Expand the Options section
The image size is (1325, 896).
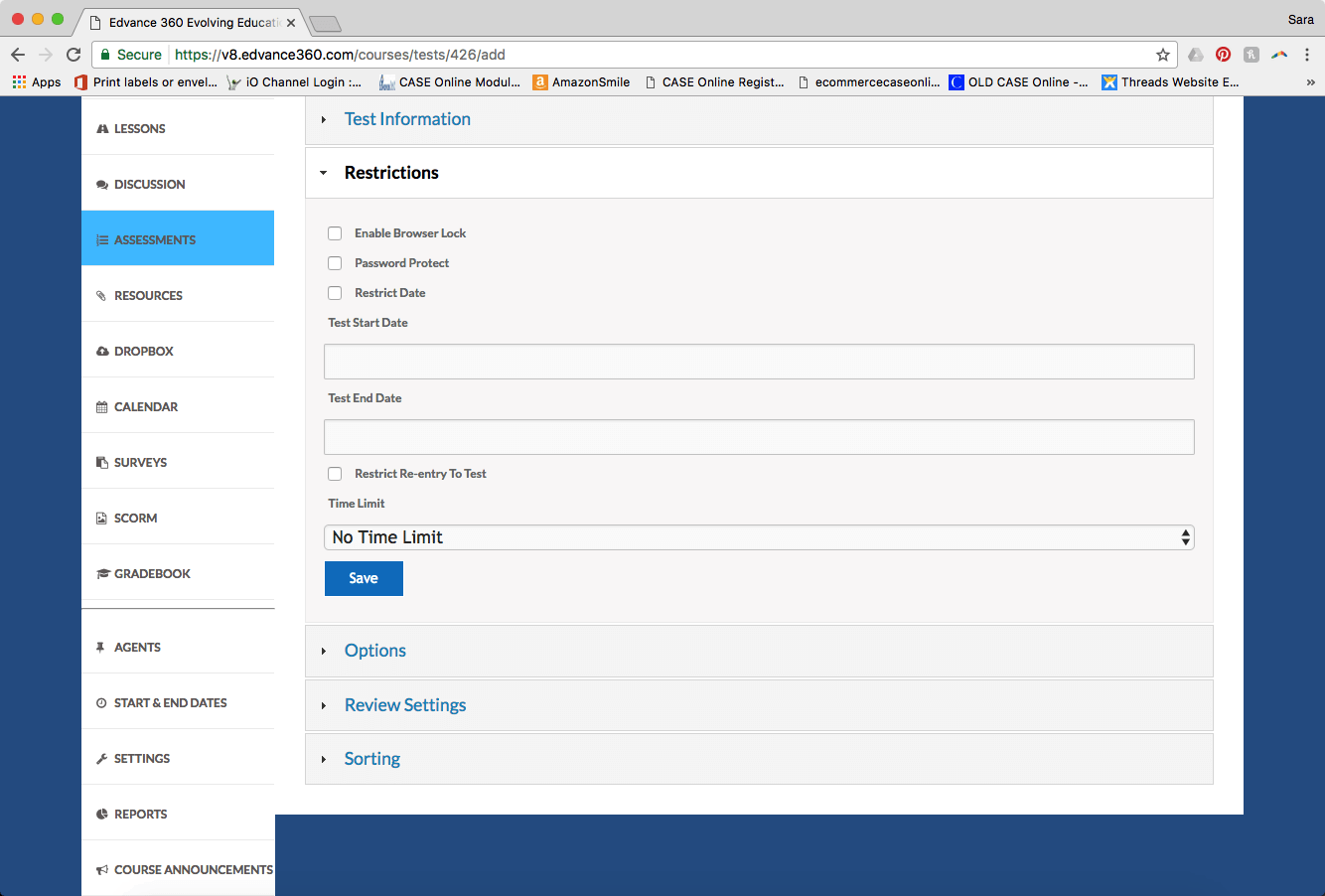(374, 651)
